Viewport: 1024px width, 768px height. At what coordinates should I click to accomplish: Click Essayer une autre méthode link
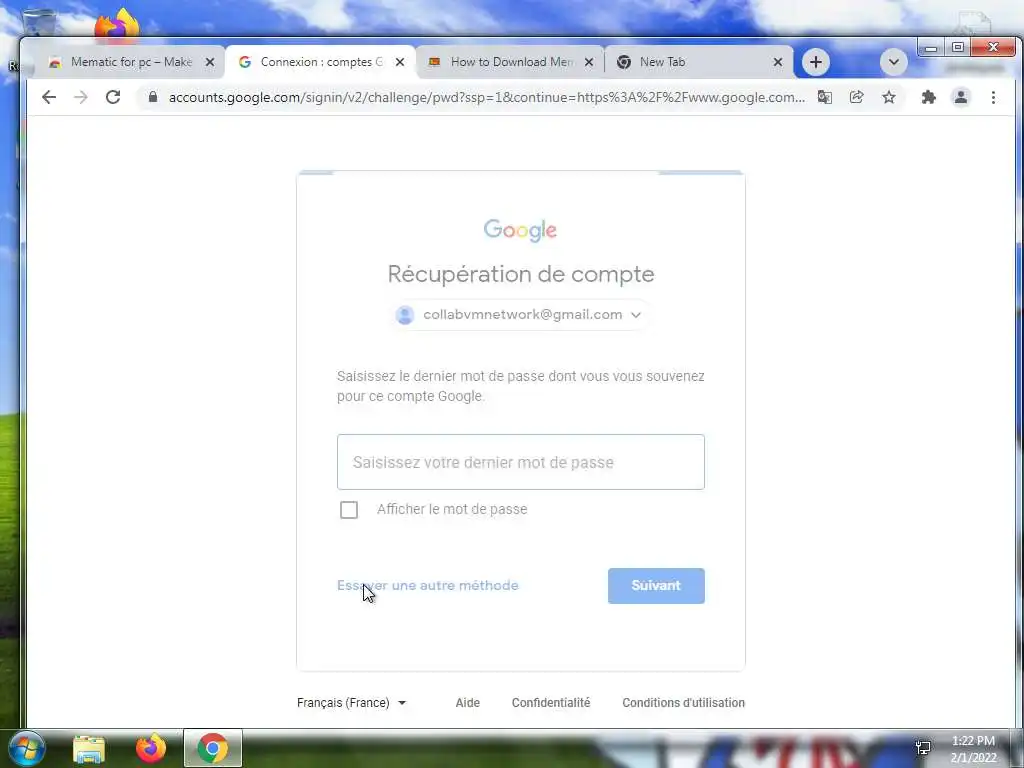[x=428, y=585]
